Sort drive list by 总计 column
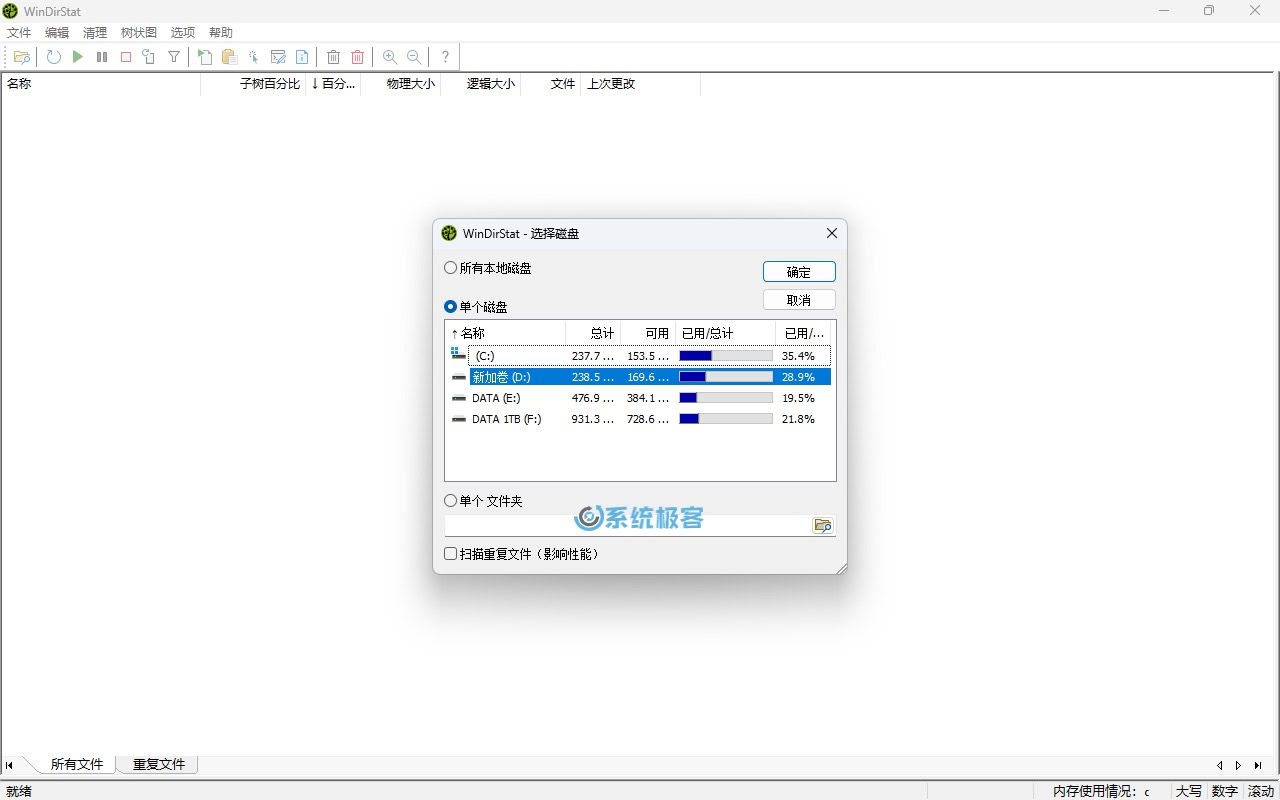 click(x=593, y=333)
